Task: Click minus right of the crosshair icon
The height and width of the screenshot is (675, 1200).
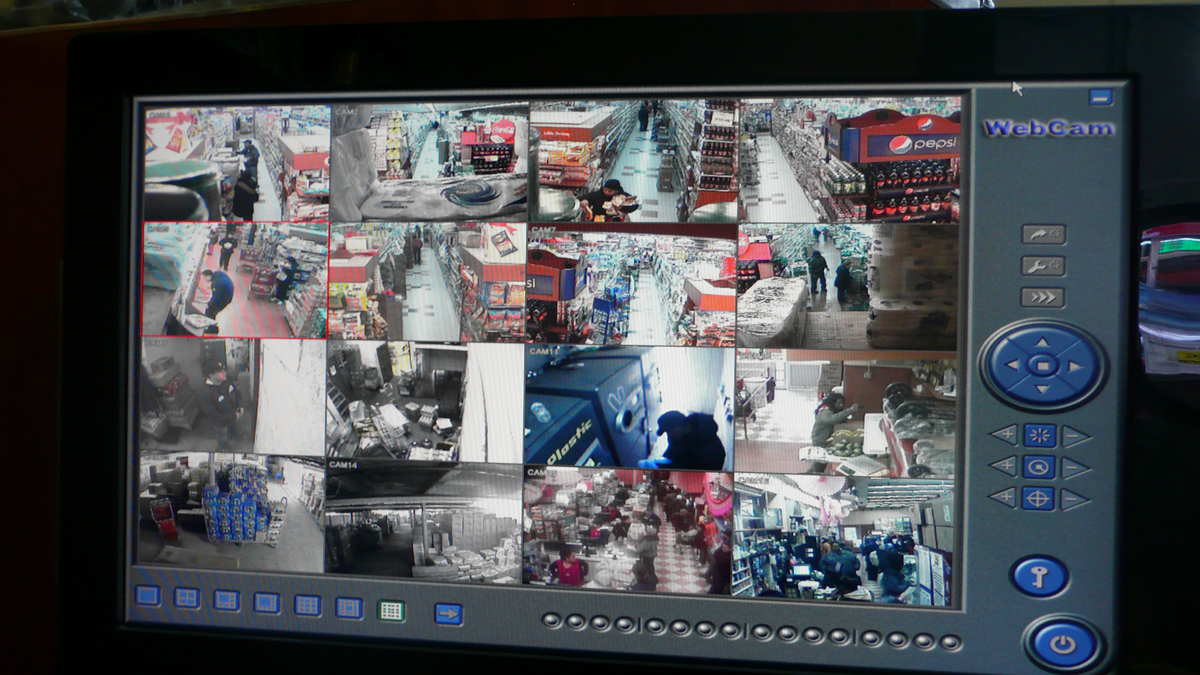Action: click(x=1075, y=499)
